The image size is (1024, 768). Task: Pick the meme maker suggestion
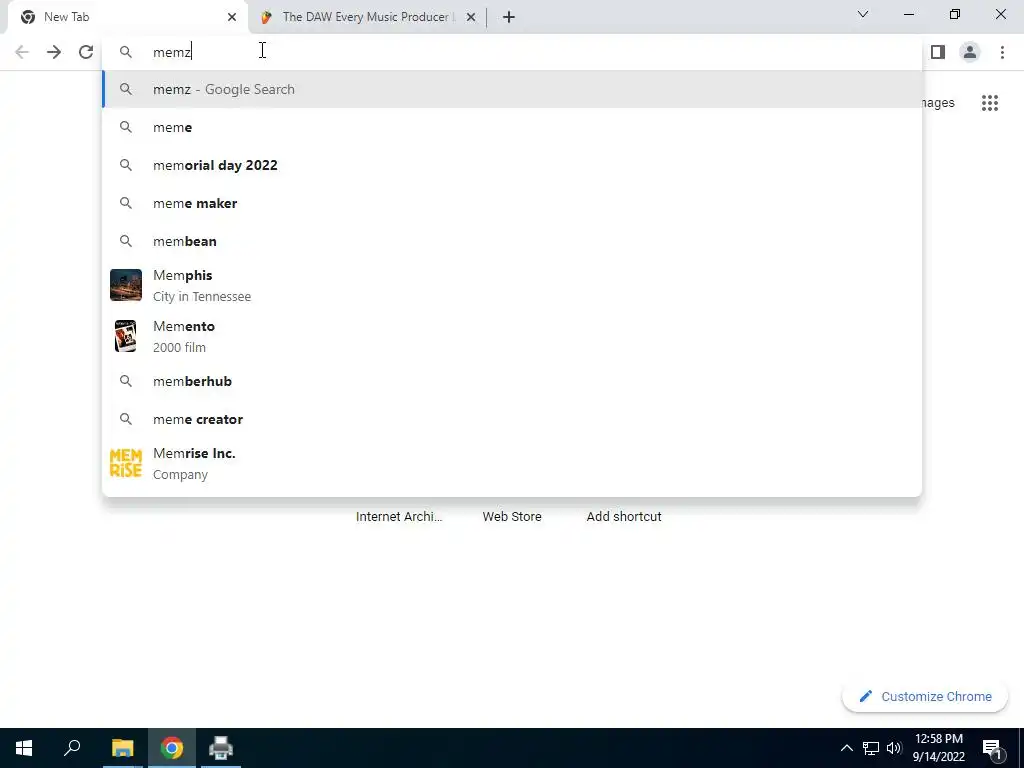pos(512,203)
